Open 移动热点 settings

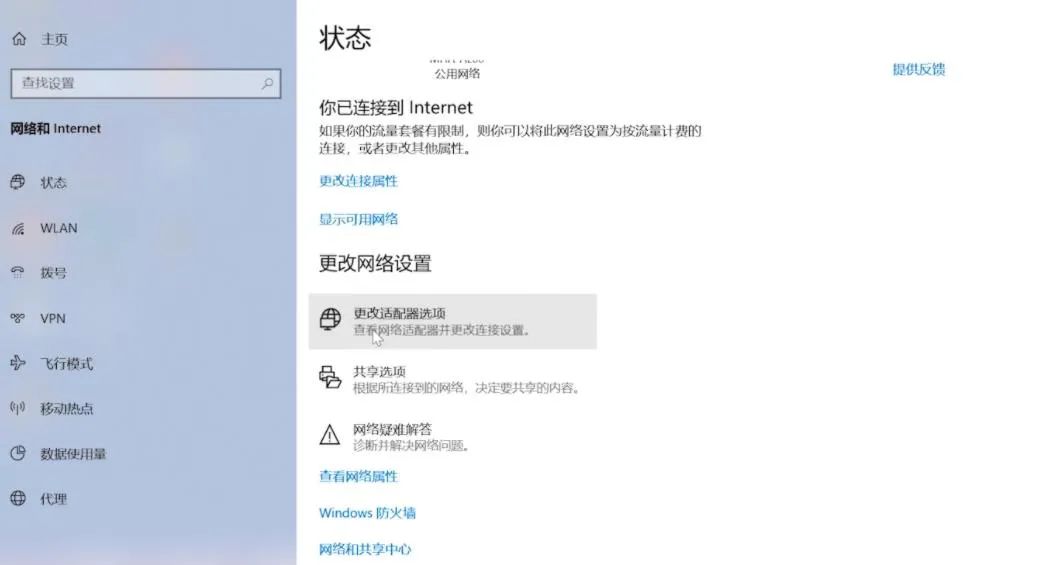(x=66, y=409)
